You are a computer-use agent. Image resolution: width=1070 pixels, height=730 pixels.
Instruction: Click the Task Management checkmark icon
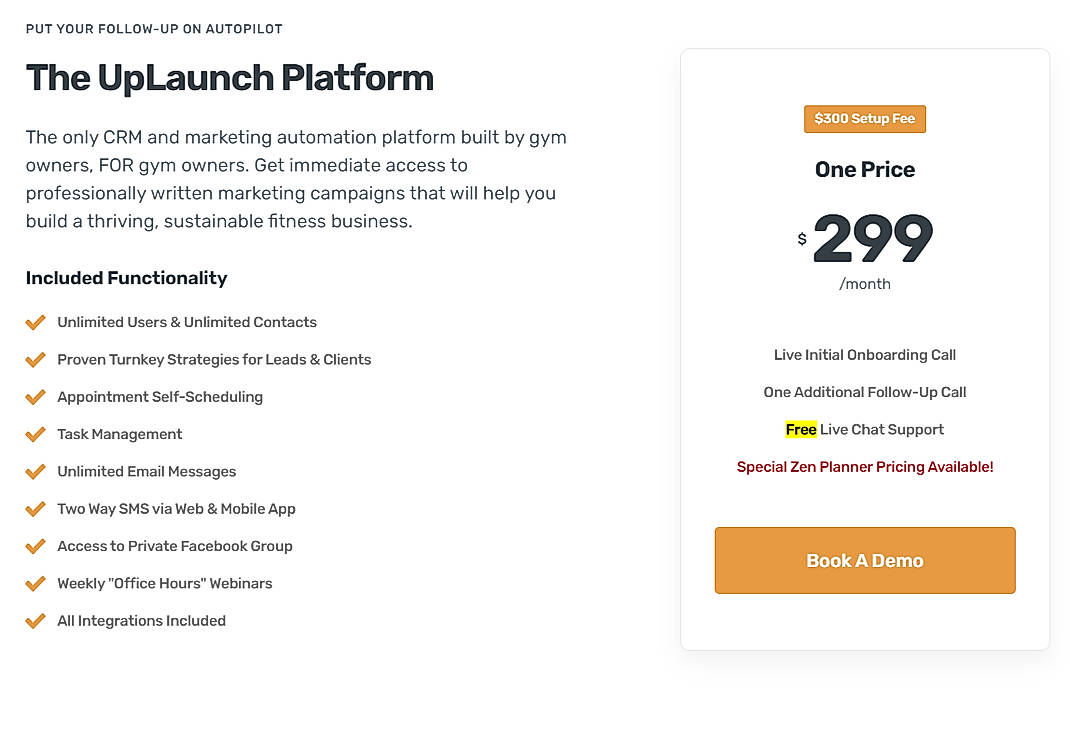point(36,434)
